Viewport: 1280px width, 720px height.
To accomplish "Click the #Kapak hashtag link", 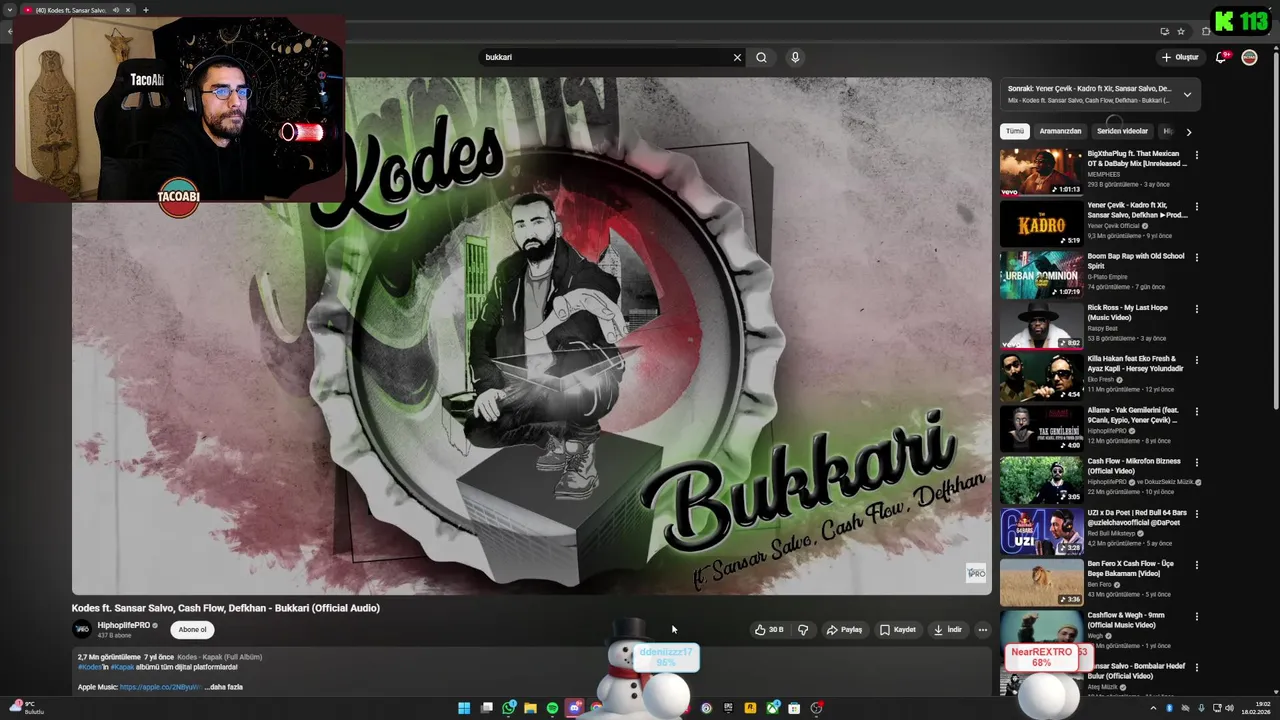I will (x=122, y=667).
